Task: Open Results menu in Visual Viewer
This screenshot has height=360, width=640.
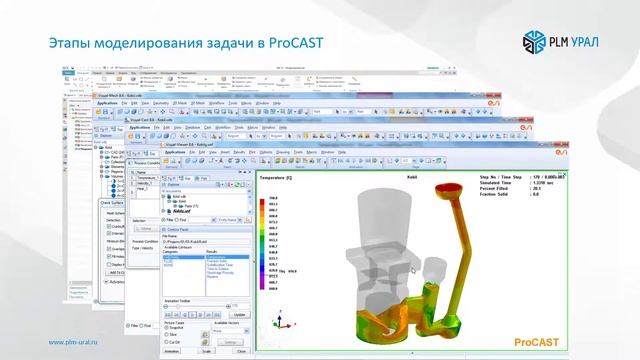Action: (x=239, y=152)
